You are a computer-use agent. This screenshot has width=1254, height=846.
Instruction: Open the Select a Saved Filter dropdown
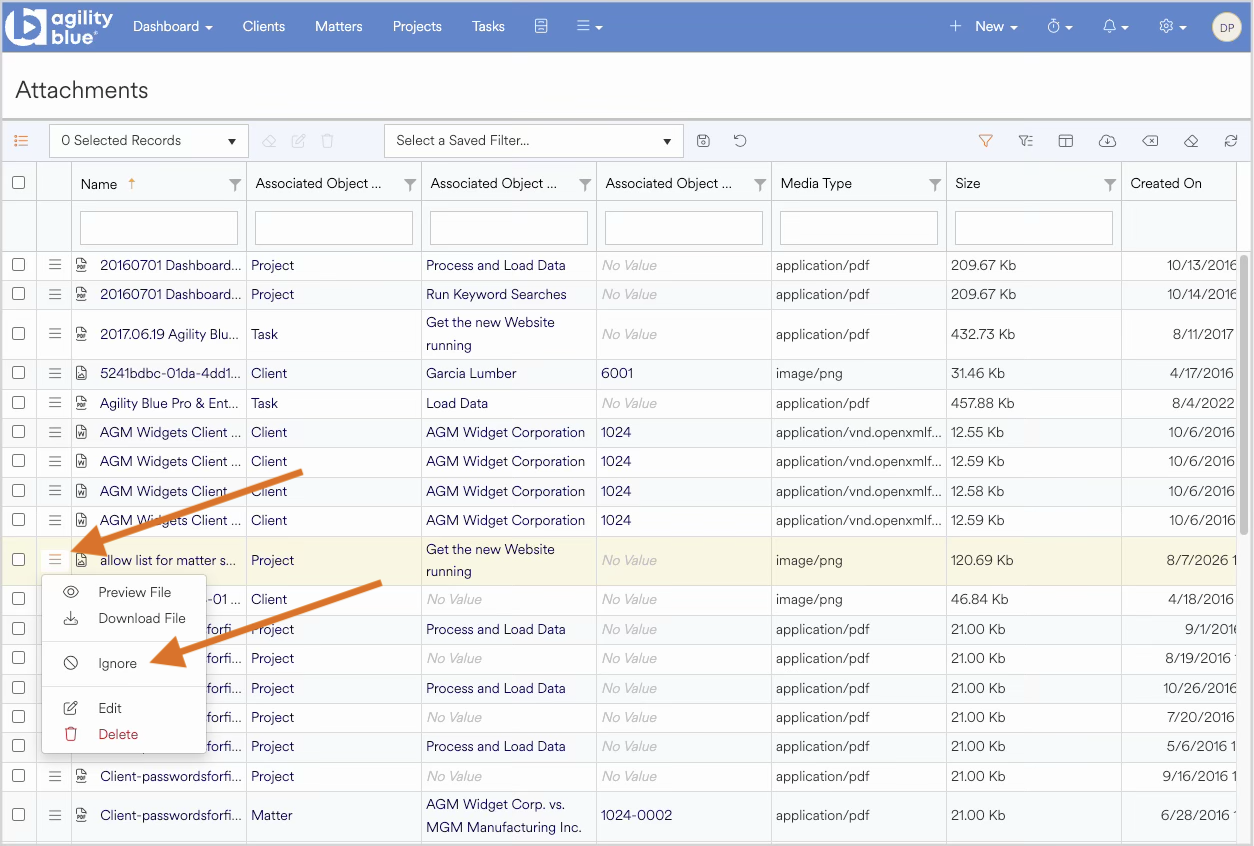click(534, 141)
